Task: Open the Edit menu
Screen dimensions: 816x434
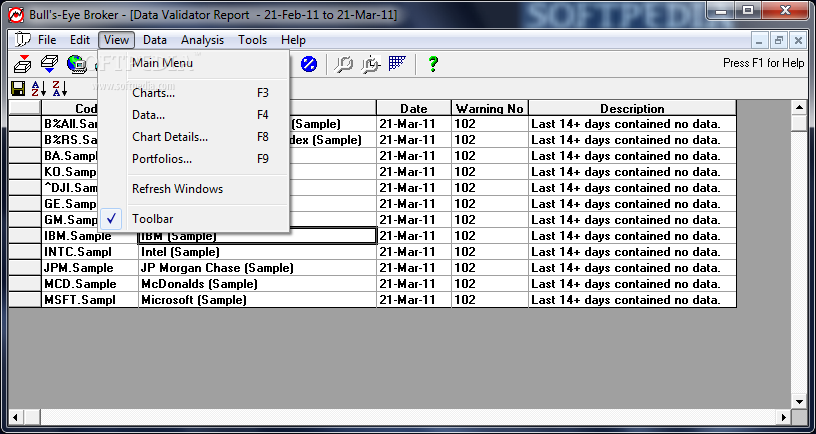Action: [x=80, y=40]
